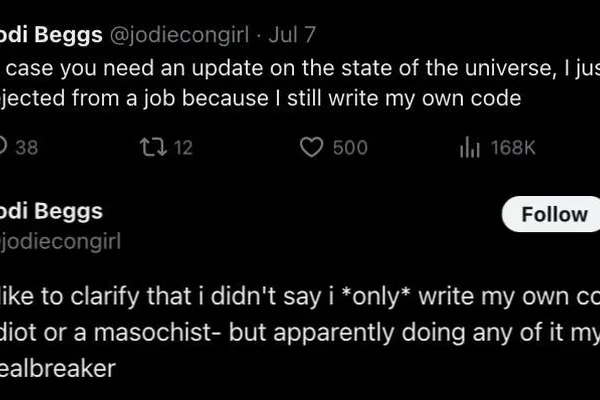Click the retweet arrows icon
The height and width of the screenshot is (400, 600).
coord(153,147)
